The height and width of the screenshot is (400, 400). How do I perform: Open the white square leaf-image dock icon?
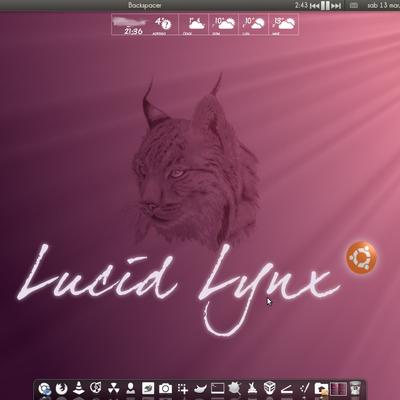[148, 388]
